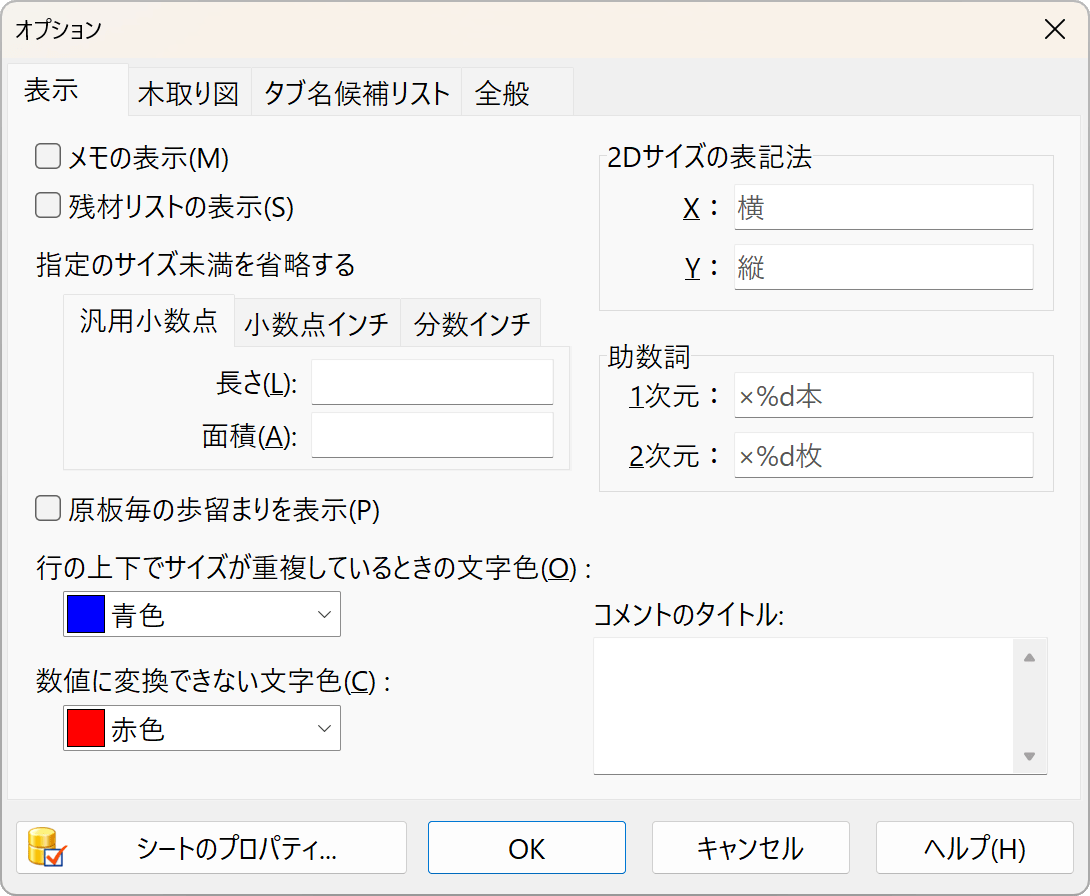The height and width of the screenshot is (896, 1090).
Task: Click the blue color swatch
Action: (x=85, y=615)
